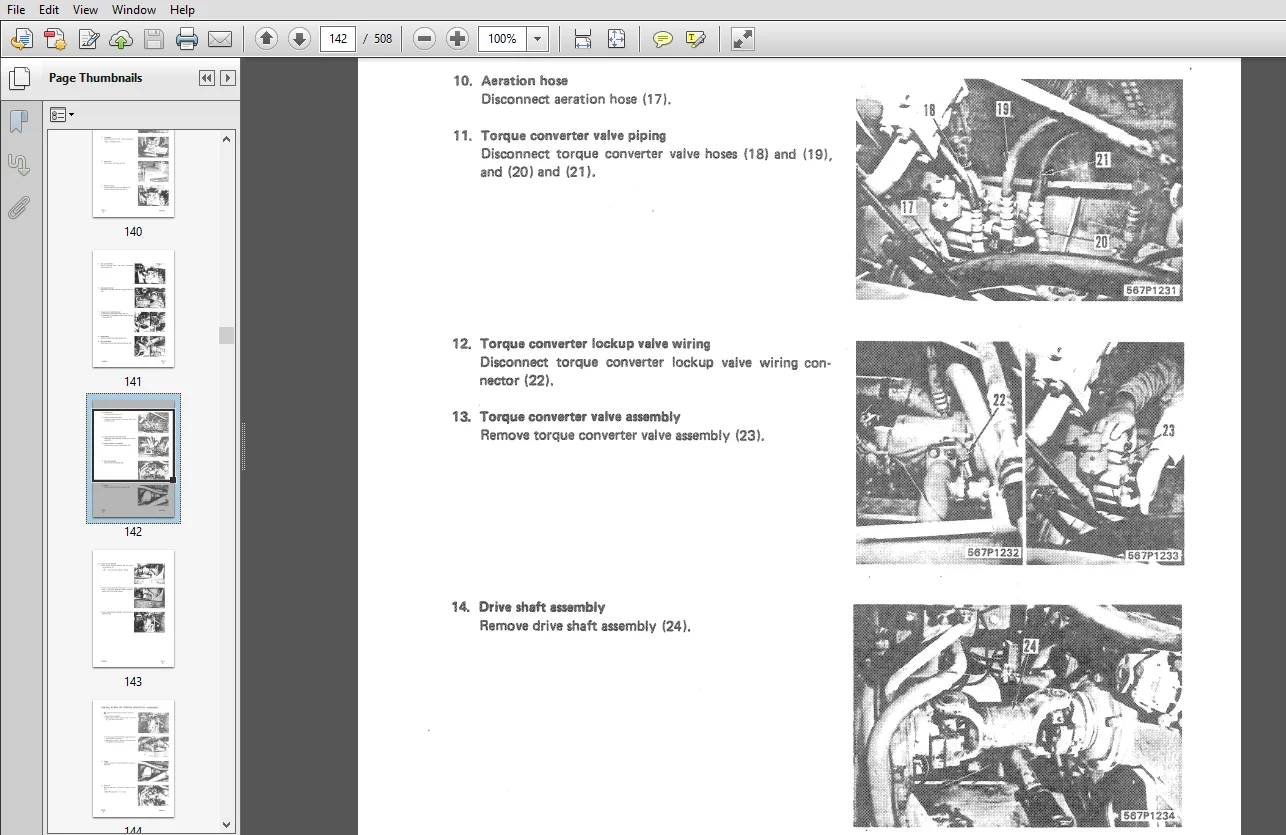This screenshot has height=835, width=1286.
Task: Click the Highlight text tool icon
Action: (695, 39)
